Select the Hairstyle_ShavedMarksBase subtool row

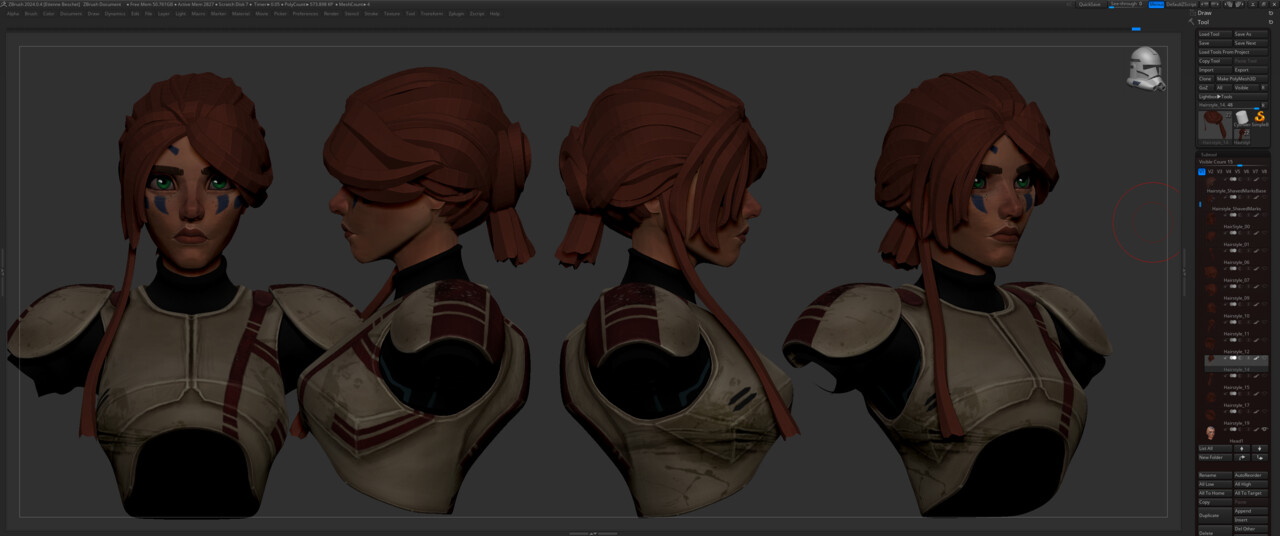click(1236, 193)
